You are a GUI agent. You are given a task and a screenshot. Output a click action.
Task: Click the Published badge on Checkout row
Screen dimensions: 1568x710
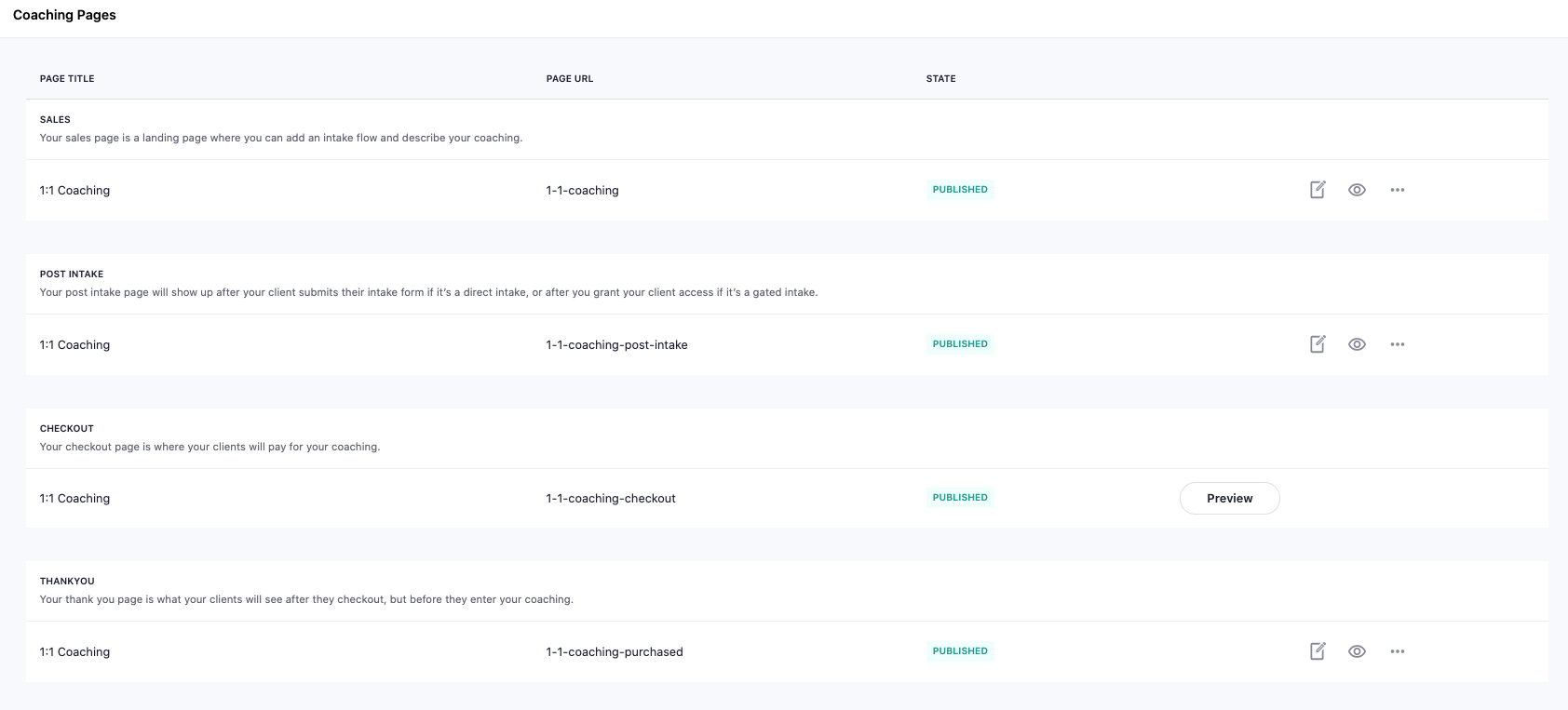click(960, 498)
